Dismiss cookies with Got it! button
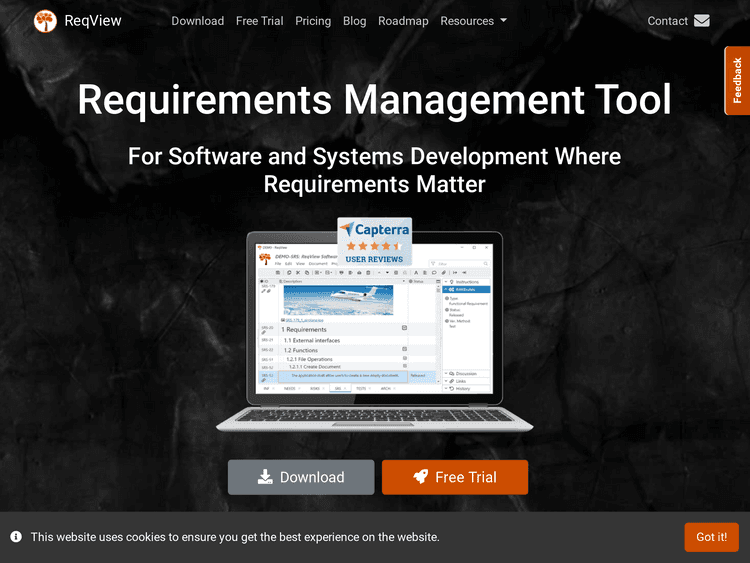750x563 pixels. (711, 537)
